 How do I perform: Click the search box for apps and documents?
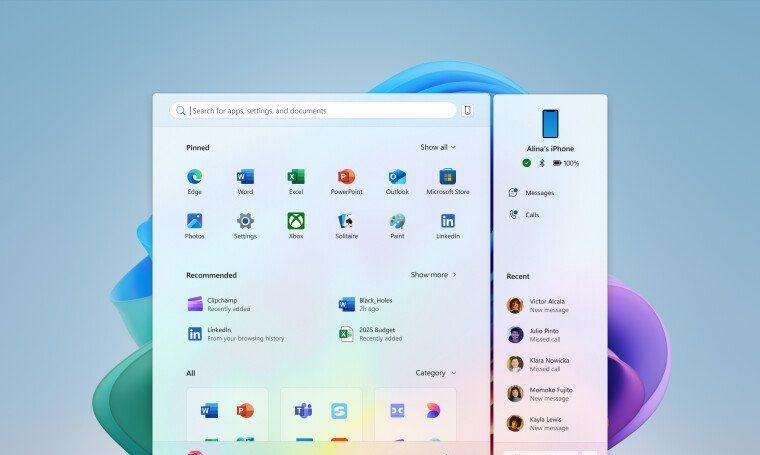[313, 110]
